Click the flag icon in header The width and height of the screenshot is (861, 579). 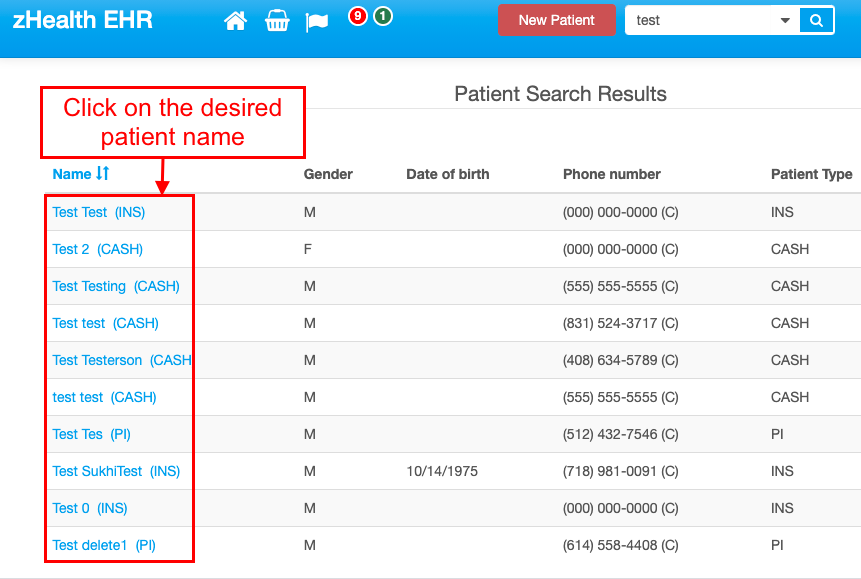coord(317,22)
